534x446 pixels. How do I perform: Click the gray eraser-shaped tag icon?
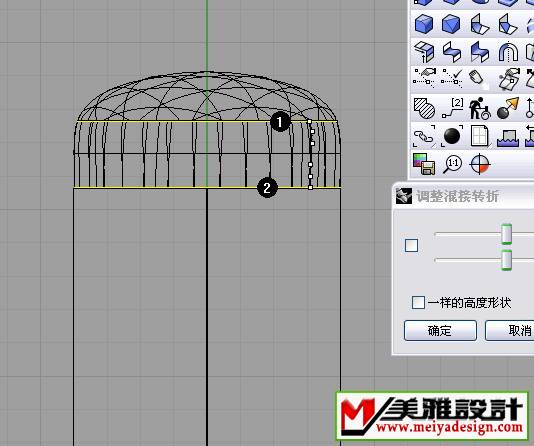pos(477,78)
